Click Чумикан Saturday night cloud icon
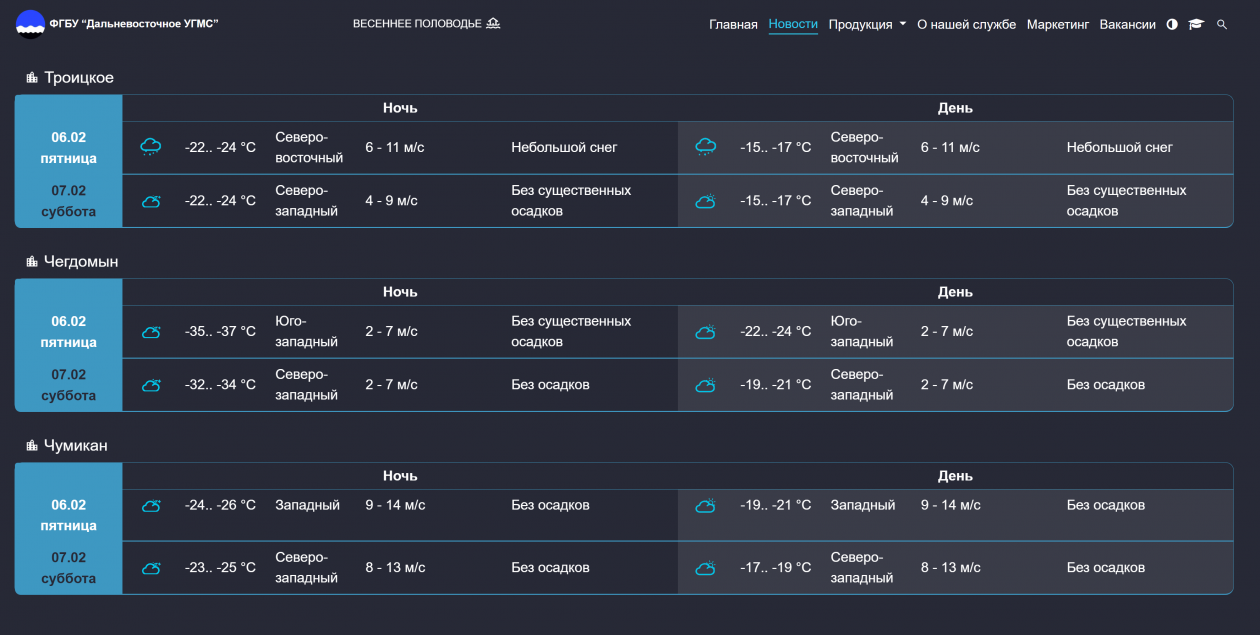The height and width of the screenshot is (635, 1260). [x=151, y=568]
